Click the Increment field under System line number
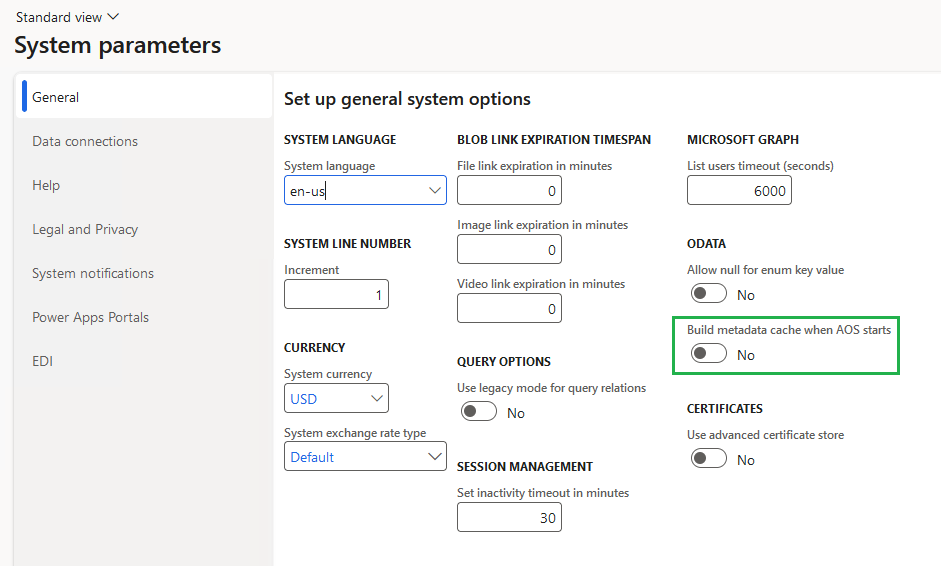The width and height of the screenshot is (941, 566). click(336, 294)
